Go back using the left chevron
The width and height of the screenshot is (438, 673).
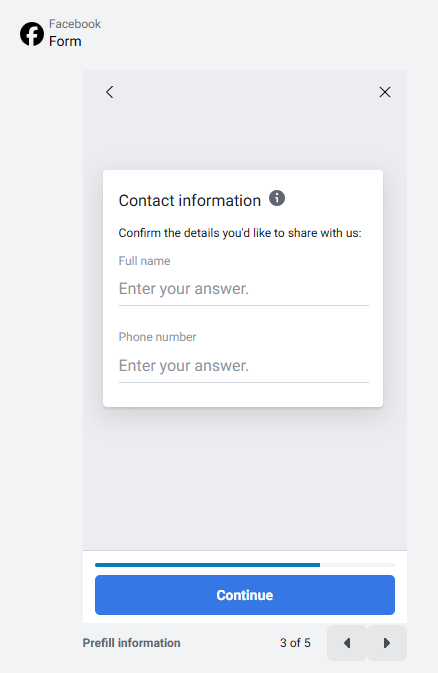[110, 92]
